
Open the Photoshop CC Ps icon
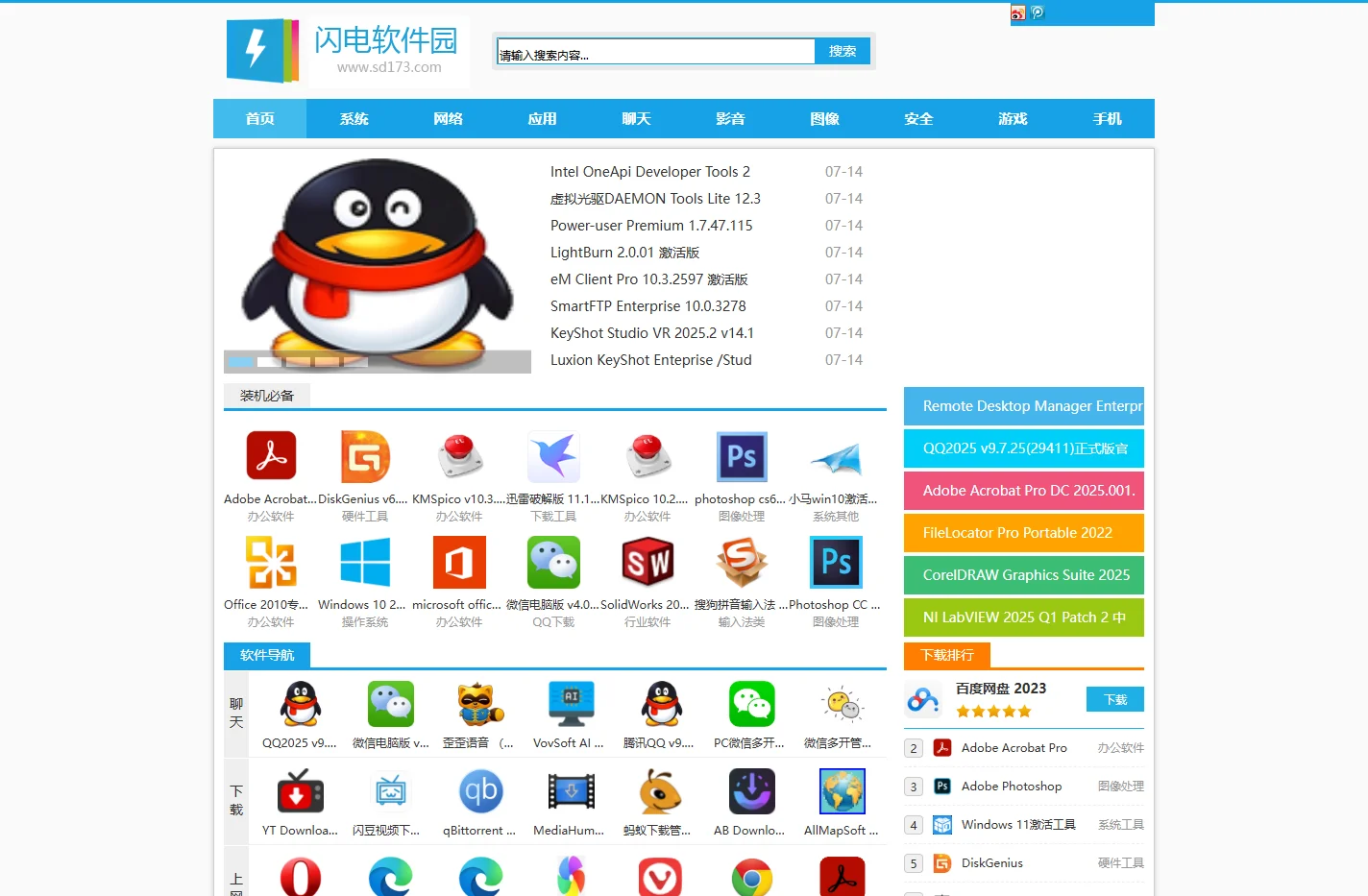836,562
